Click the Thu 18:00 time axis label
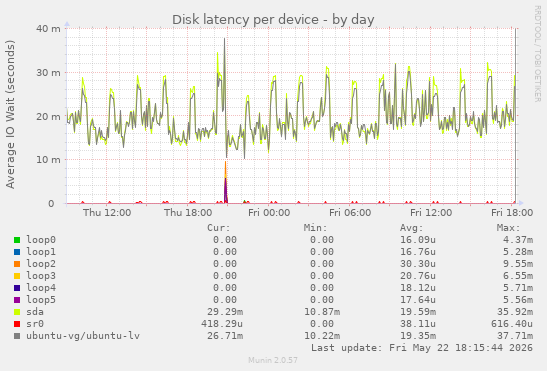The width and height of the screenshot is (547, 371). (x=188, y=213)
